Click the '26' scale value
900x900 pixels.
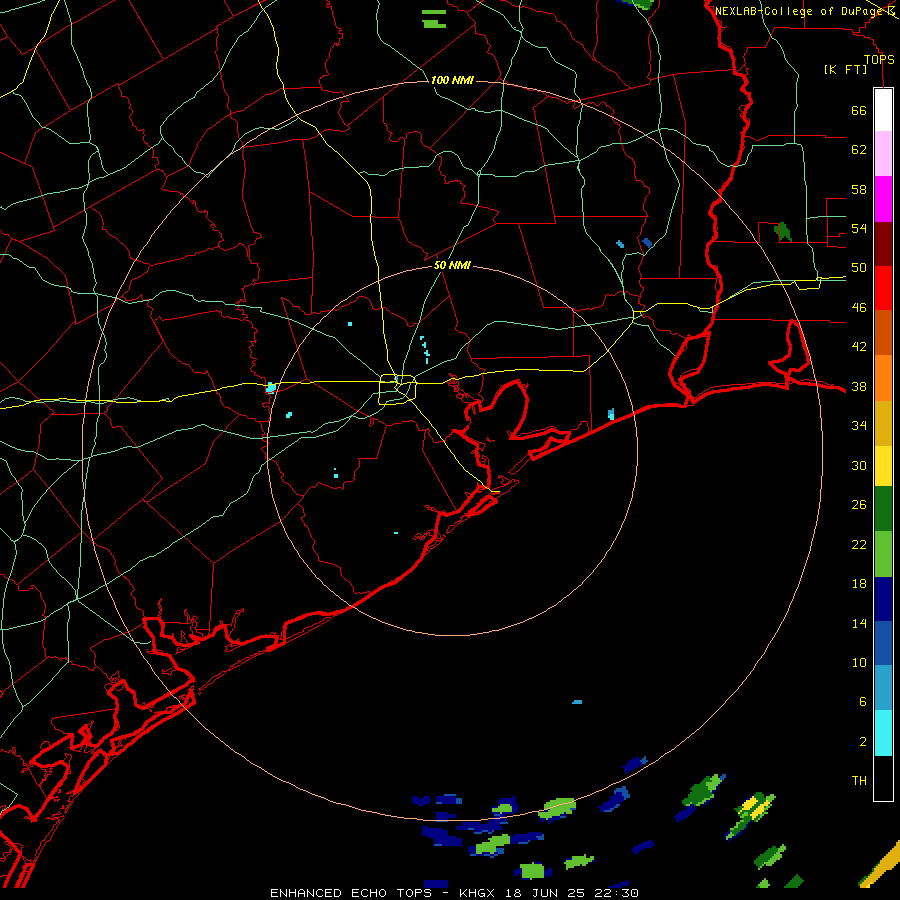[859, 505]
